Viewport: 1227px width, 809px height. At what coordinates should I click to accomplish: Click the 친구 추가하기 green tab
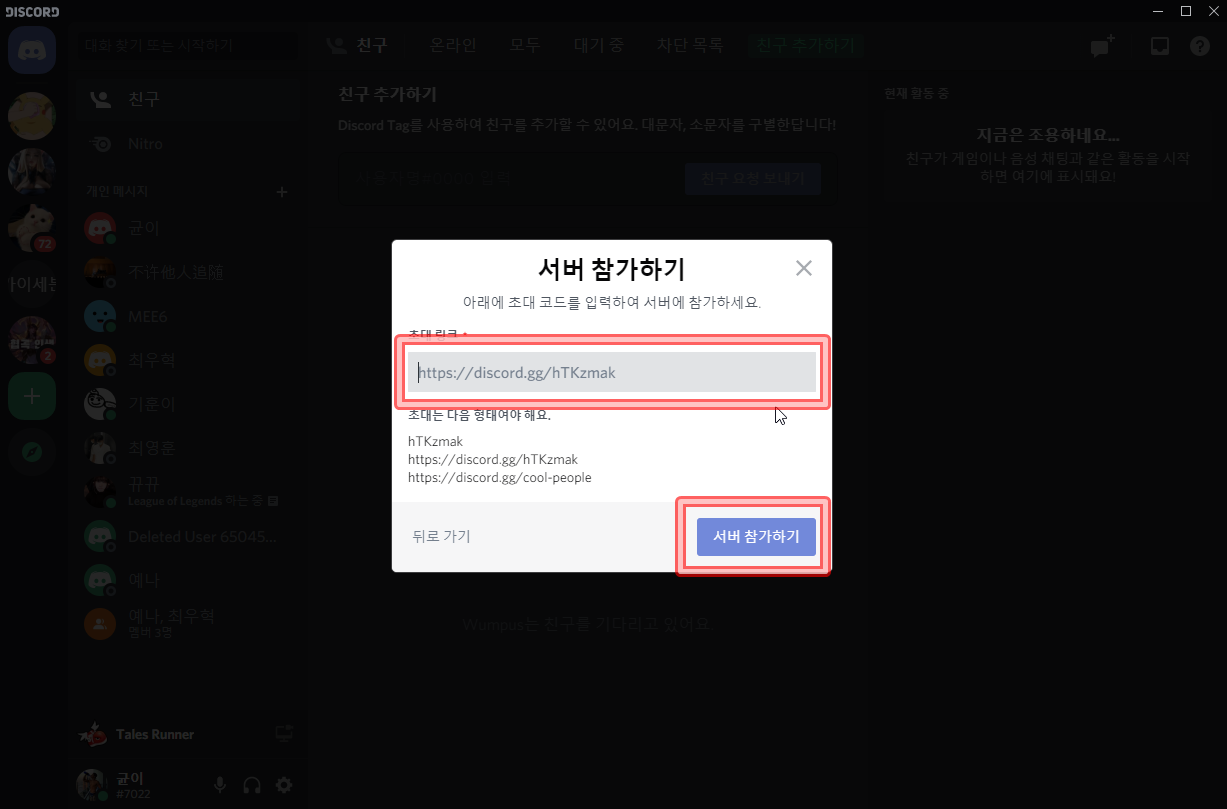805,45
